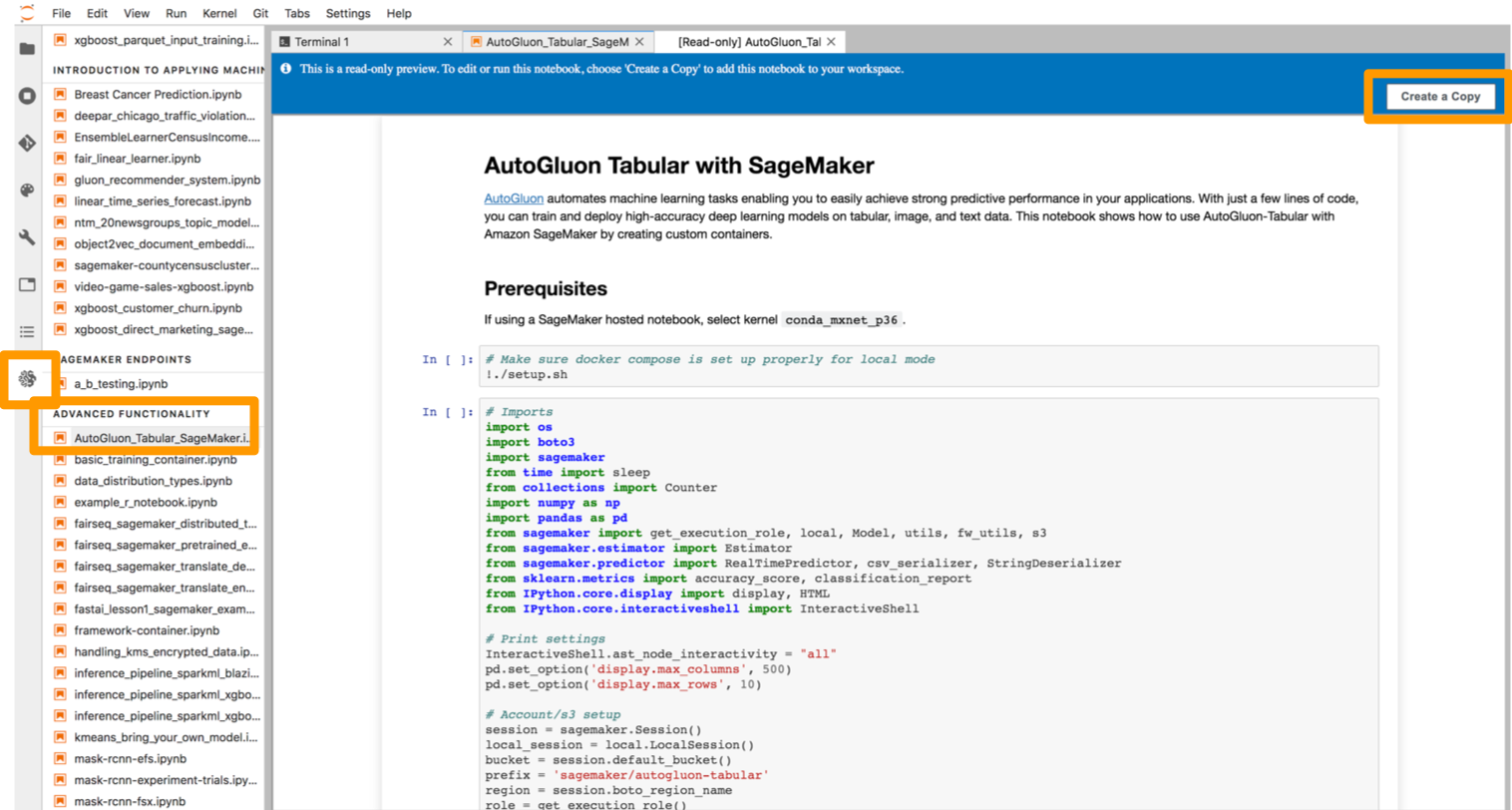Click the notebook icon beside xgboost_parquet_input_training
The height and width of the screenshot is (810, 1512).
click(x=60, y=40)
